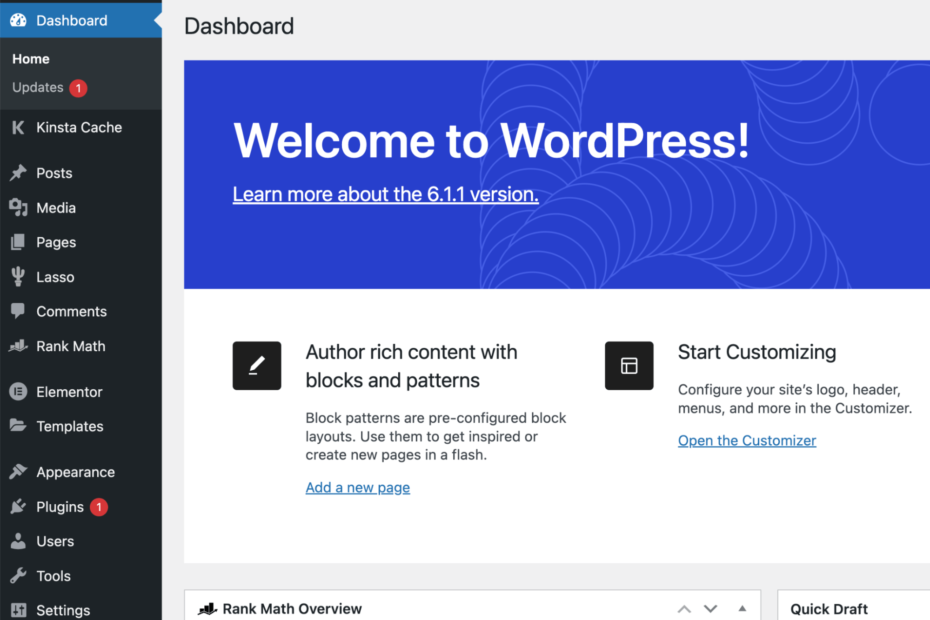
Task: Open the Users menu
Action: (x=81, y=541)
